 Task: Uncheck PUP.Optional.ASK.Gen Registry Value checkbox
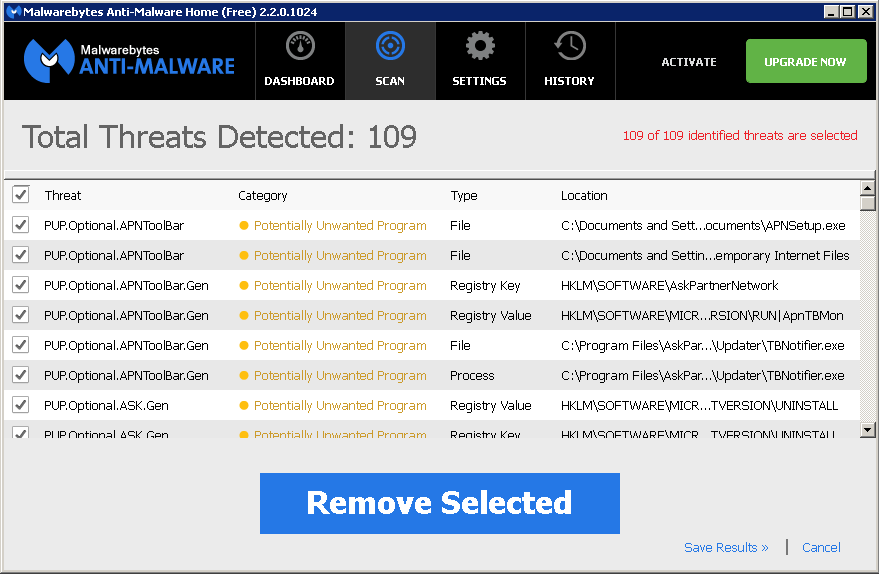click(21, 405)
